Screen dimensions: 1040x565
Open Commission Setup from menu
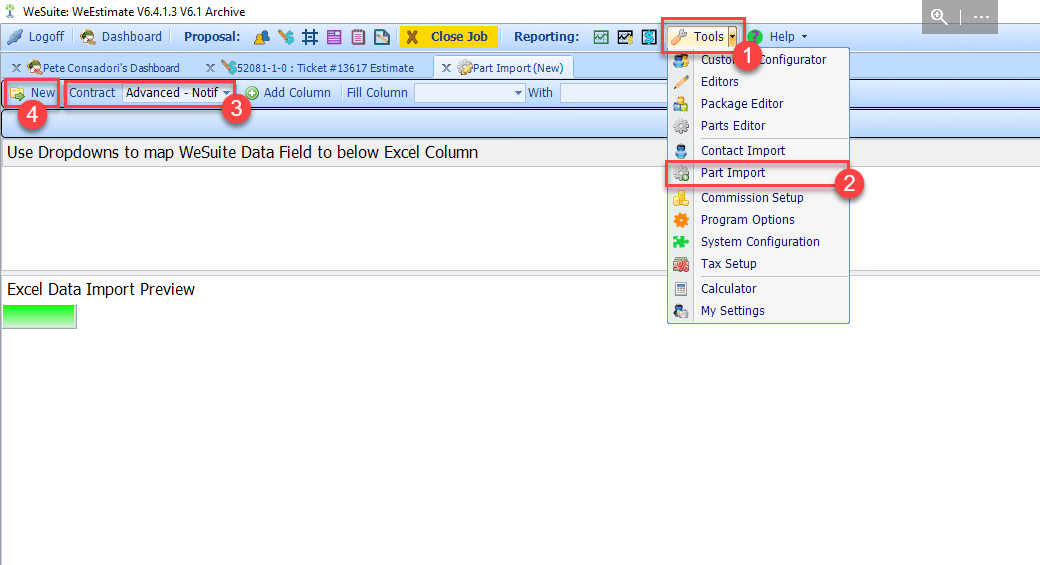click(758, 198)
